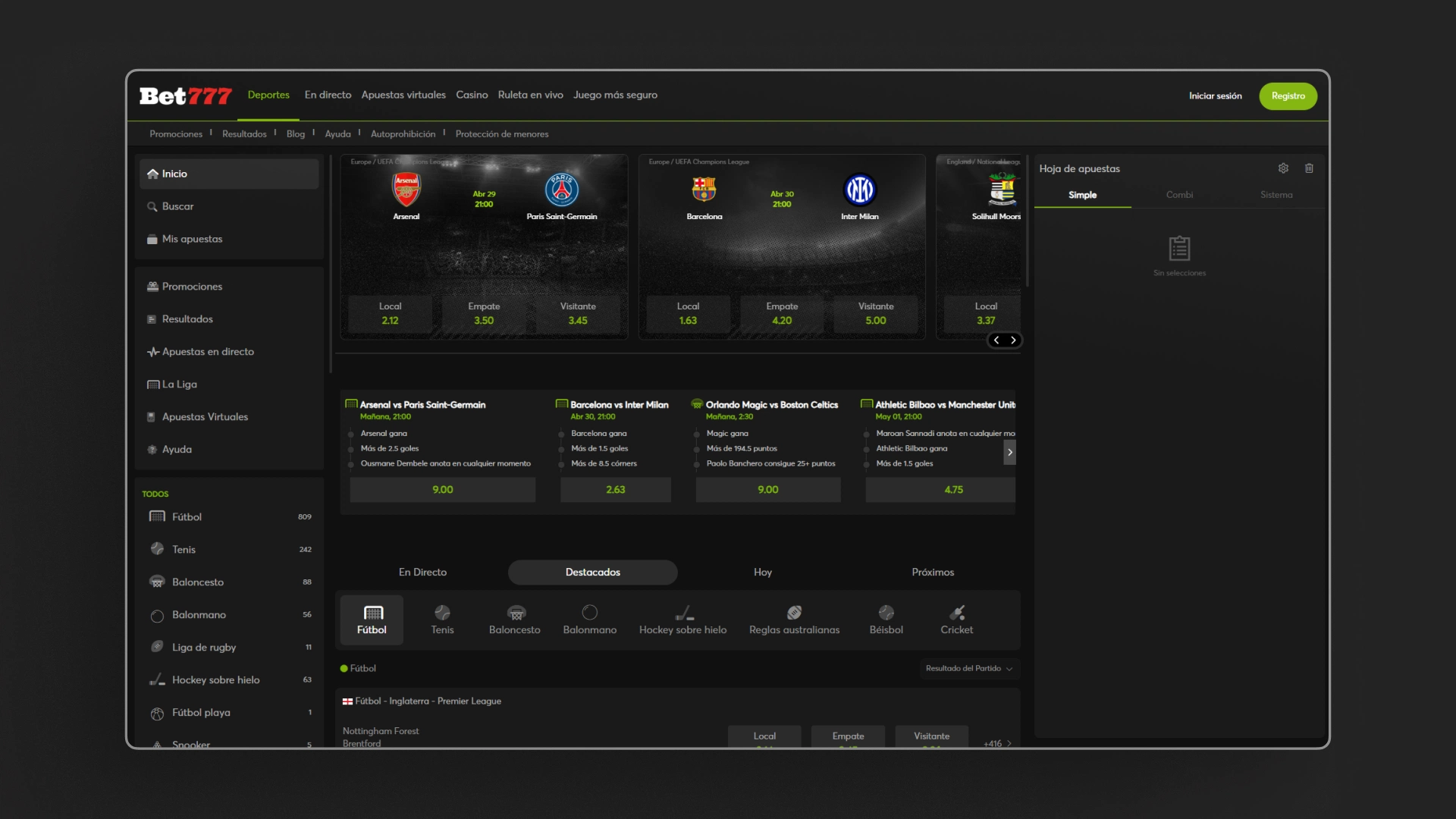Go to next featured match carousel arrow
This screenshot has width=1456, height=819.
(1013, 340)
